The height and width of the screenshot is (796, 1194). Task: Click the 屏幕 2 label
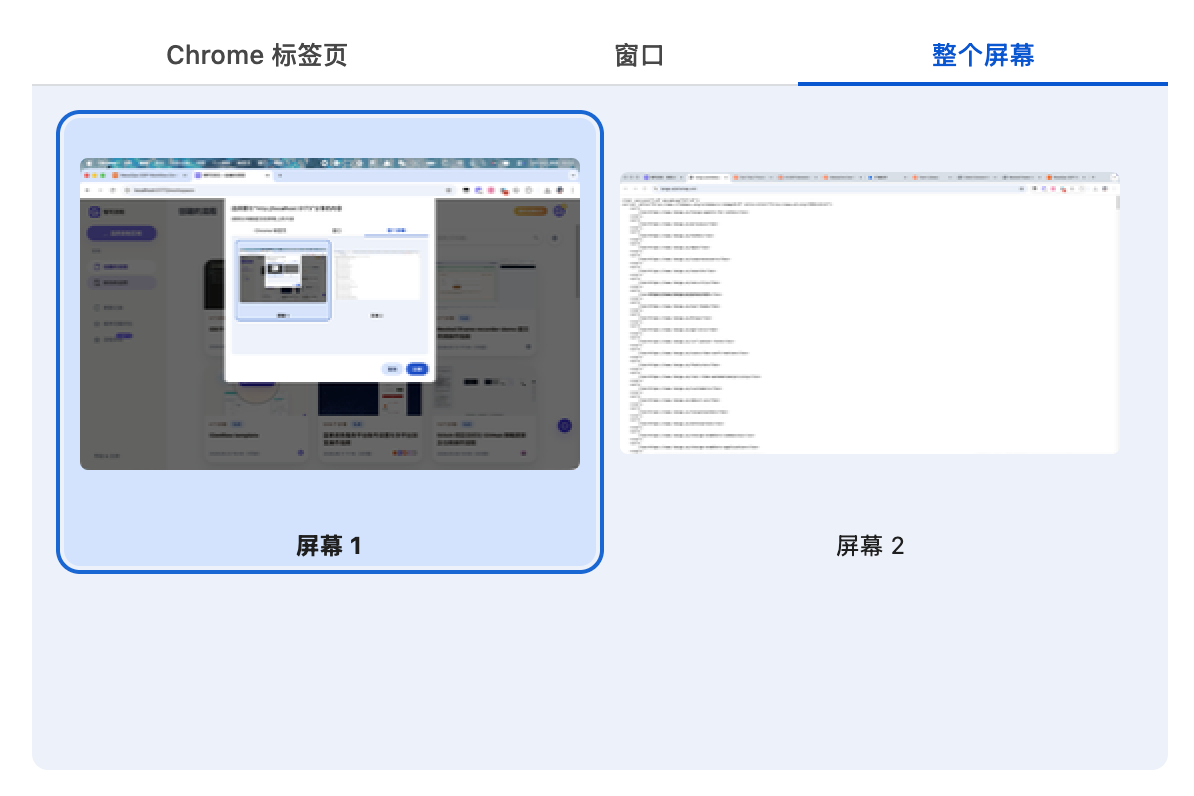tap(870, 545)
